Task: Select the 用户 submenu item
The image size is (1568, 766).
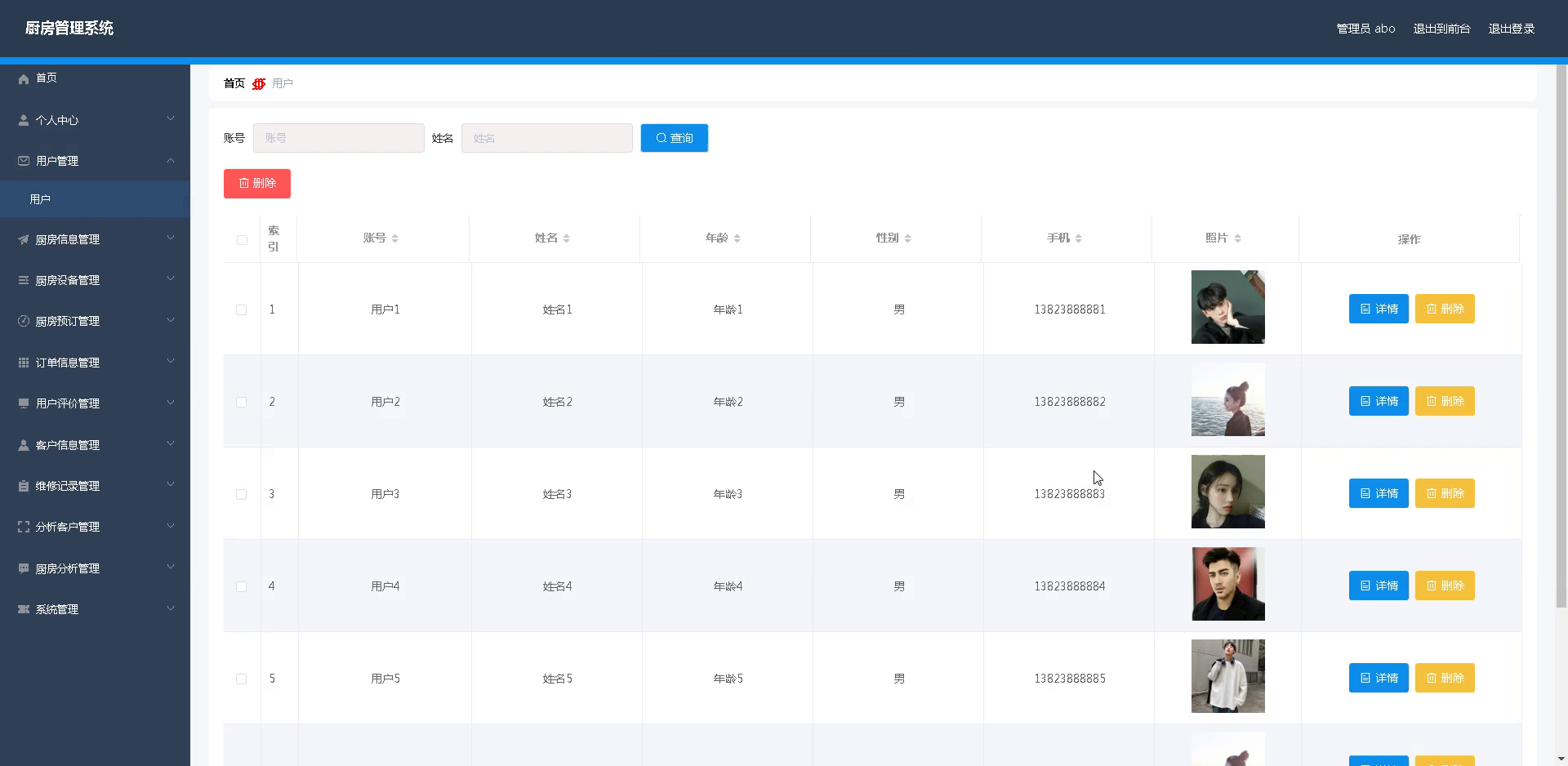Action: pyautogui.click(x=95, y=199)
